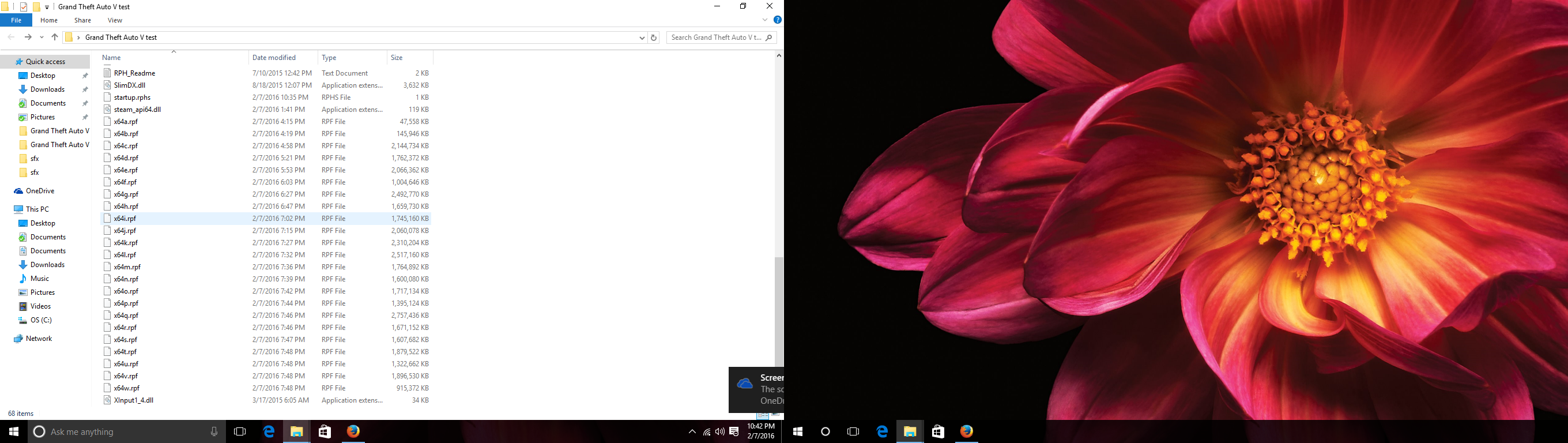This screenshot has width=1568, height=443.
Task: Click the RPHS File type cell
Action: click(336, 97)
